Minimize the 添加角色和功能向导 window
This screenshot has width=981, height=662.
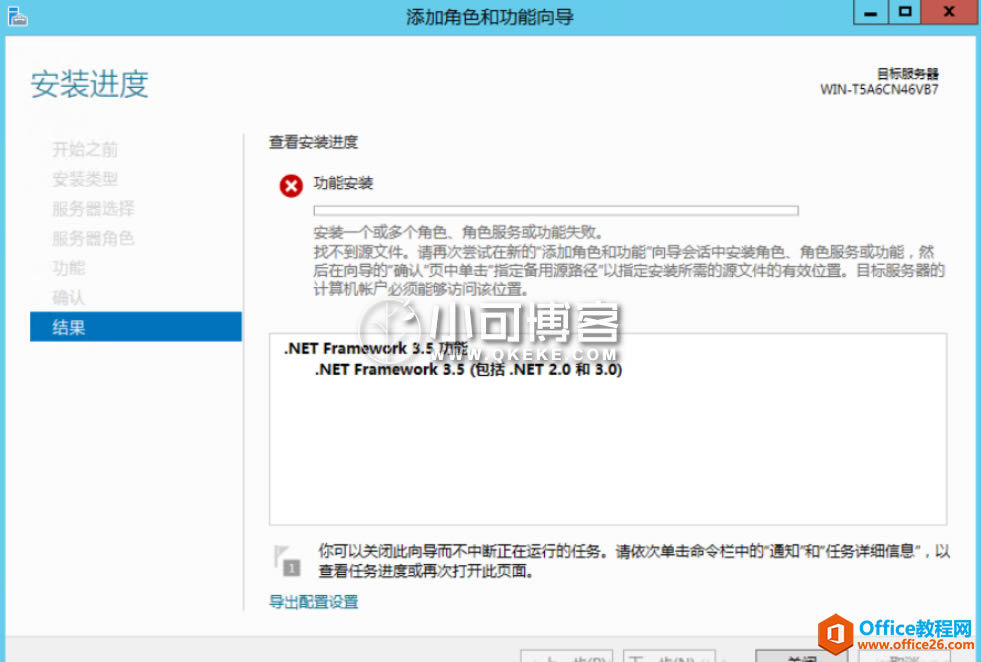(870, 12)
